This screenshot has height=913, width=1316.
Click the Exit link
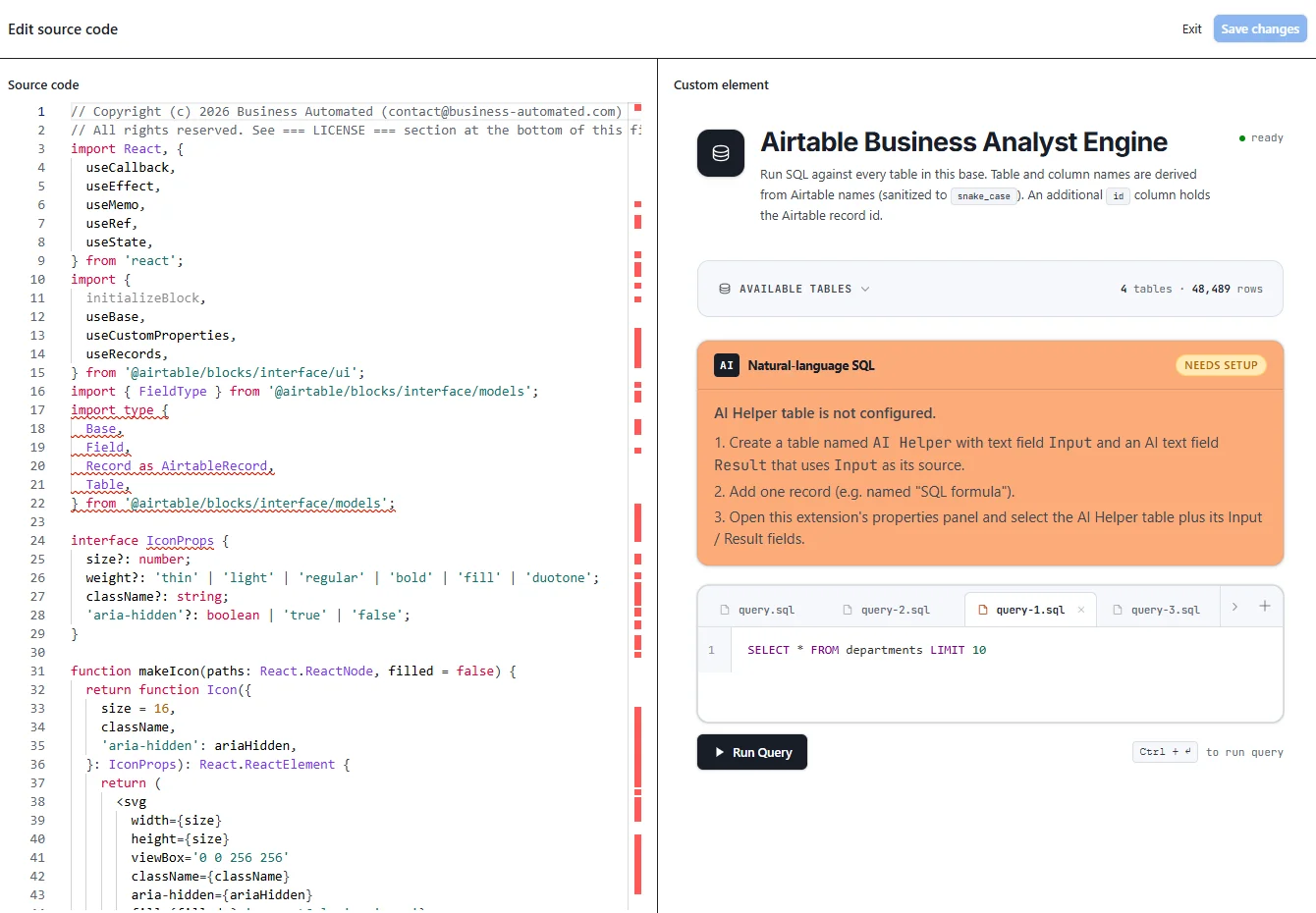pyautogui.click(x=1191, y=29)
